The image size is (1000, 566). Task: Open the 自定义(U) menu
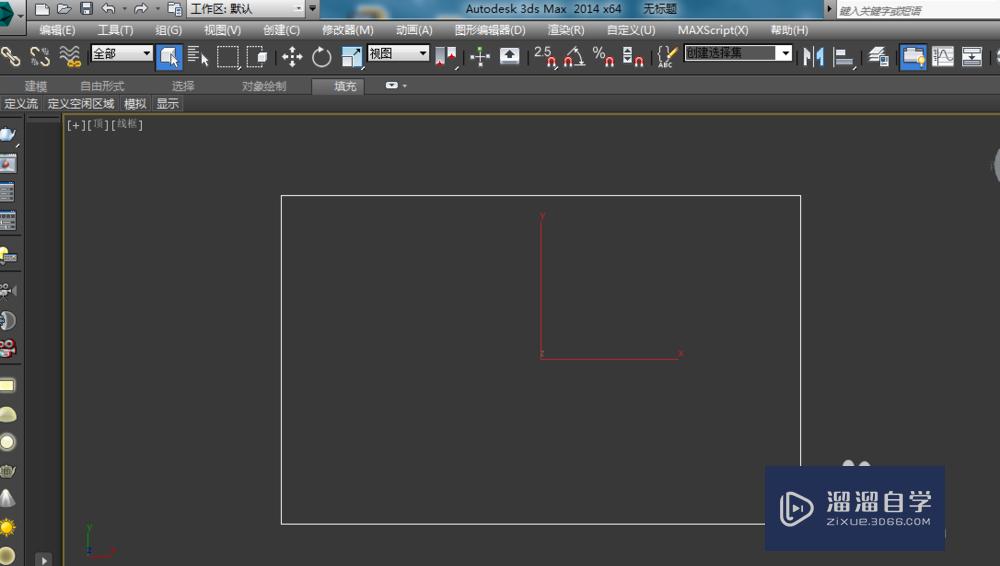click(x=631, y=30)
